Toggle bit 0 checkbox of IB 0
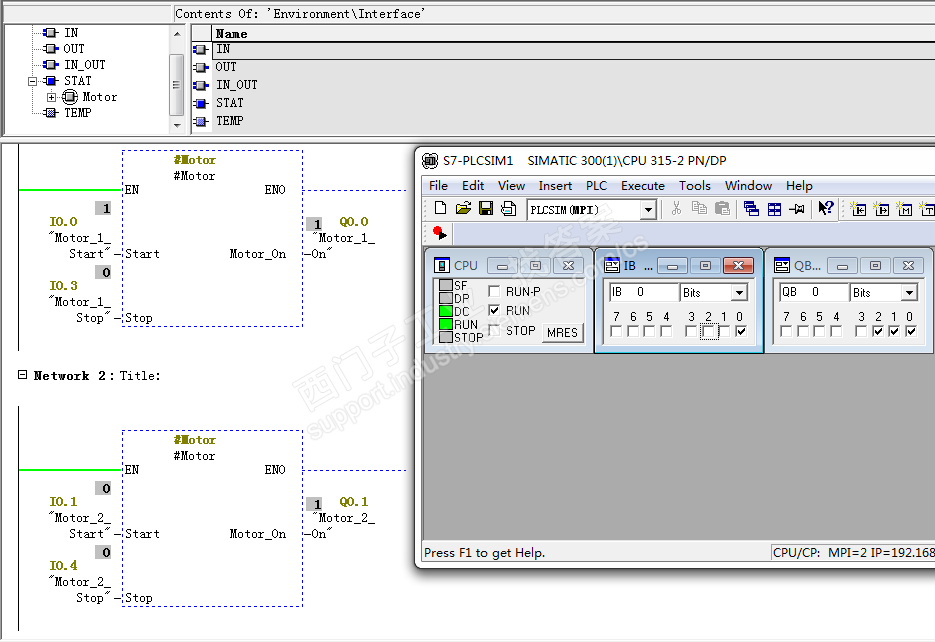The image size is (935, 642). tap(741, 331)
